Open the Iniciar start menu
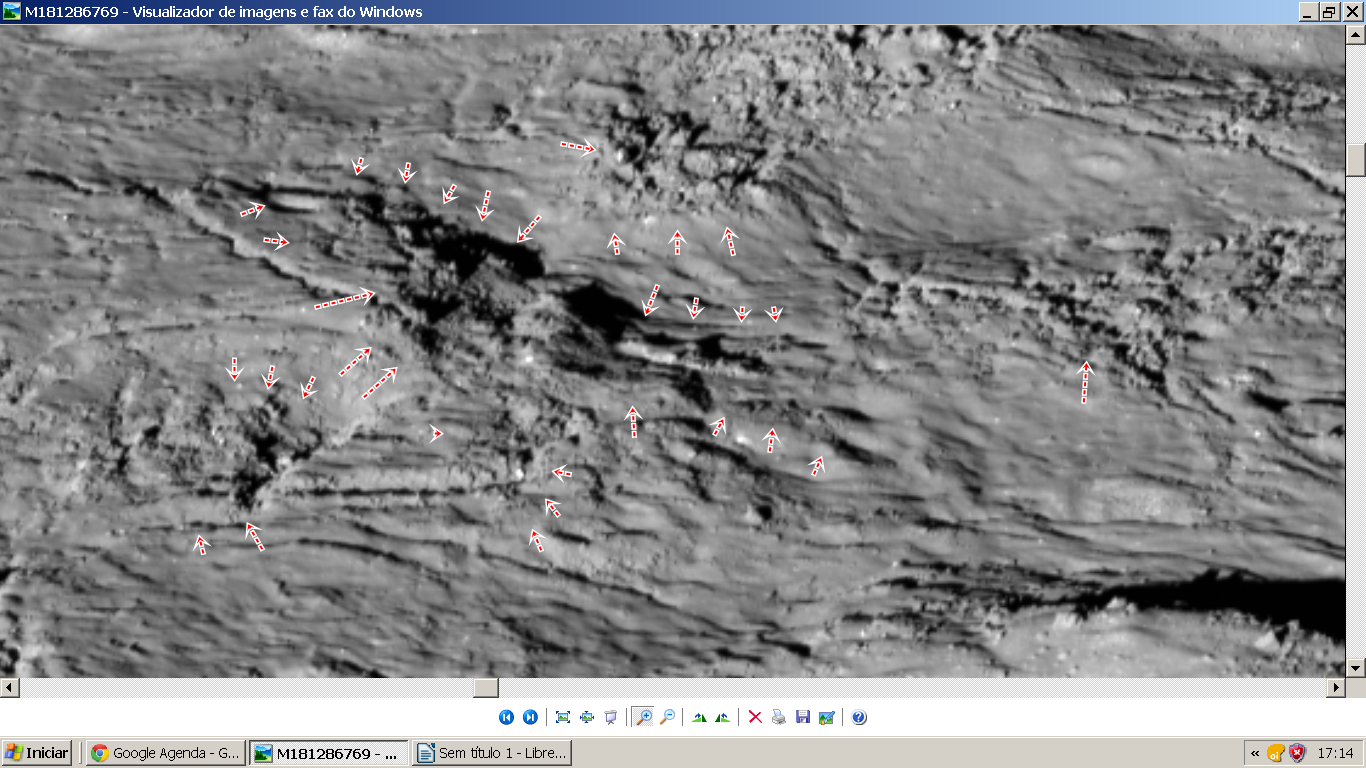 pos(38,753)
